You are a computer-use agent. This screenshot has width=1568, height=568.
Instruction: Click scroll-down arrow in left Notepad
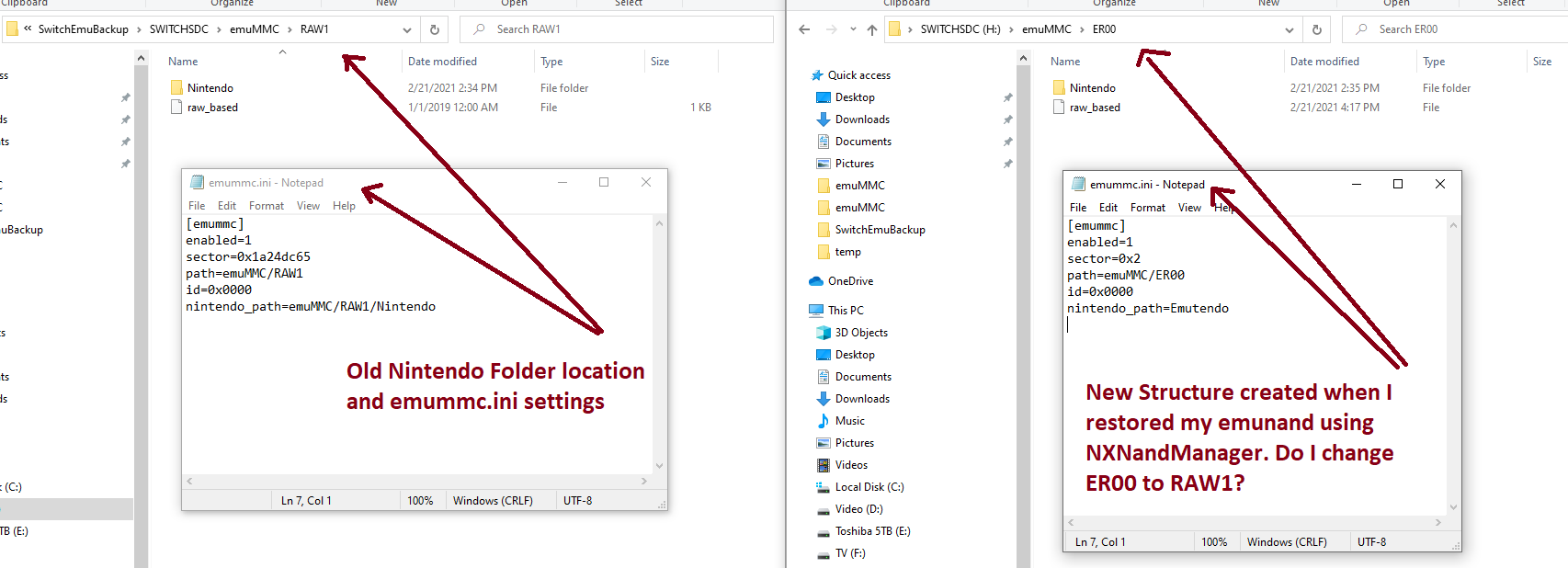659,466
